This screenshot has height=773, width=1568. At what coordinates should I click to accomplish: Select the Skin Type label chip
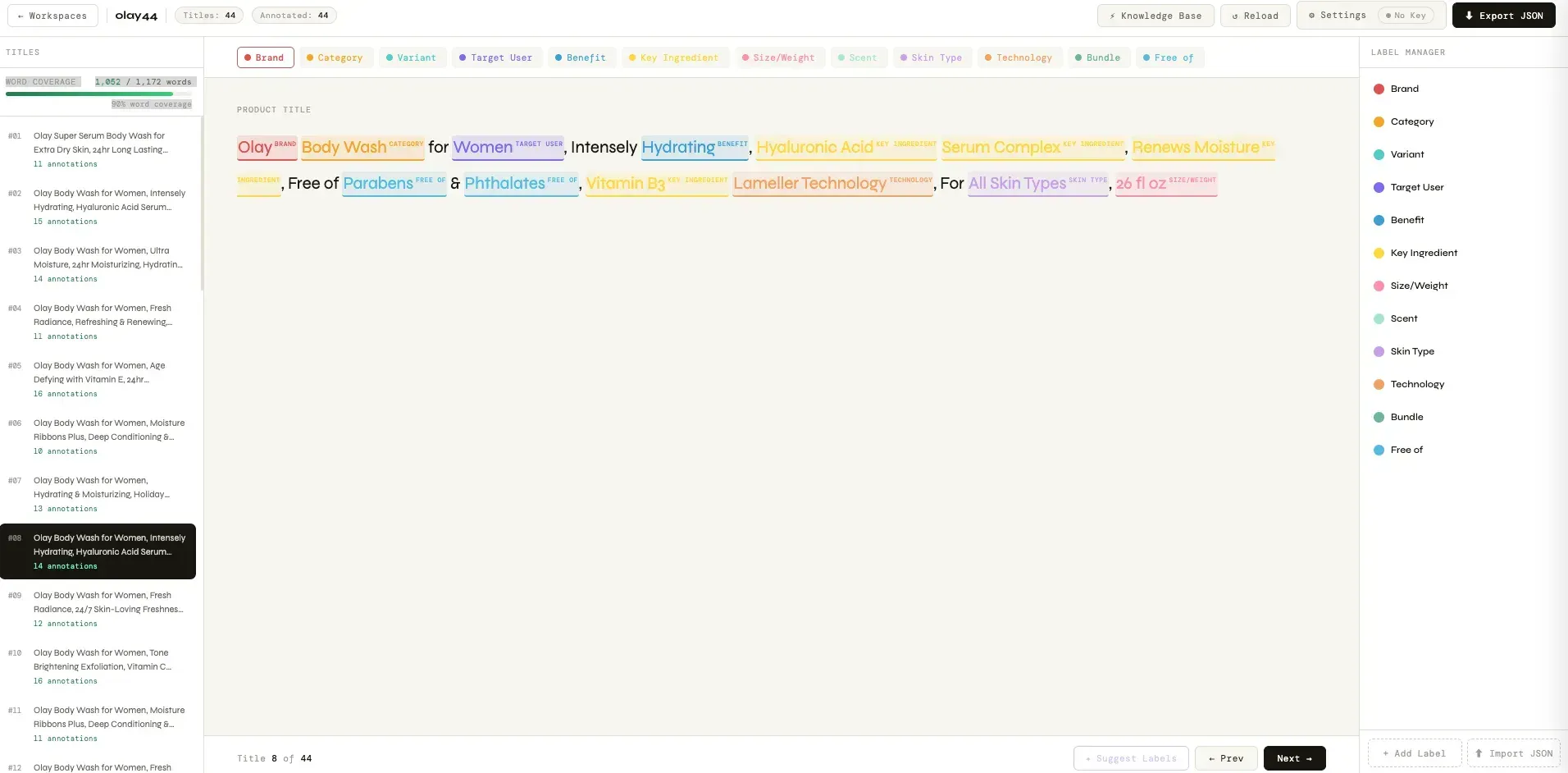point(932,57)
